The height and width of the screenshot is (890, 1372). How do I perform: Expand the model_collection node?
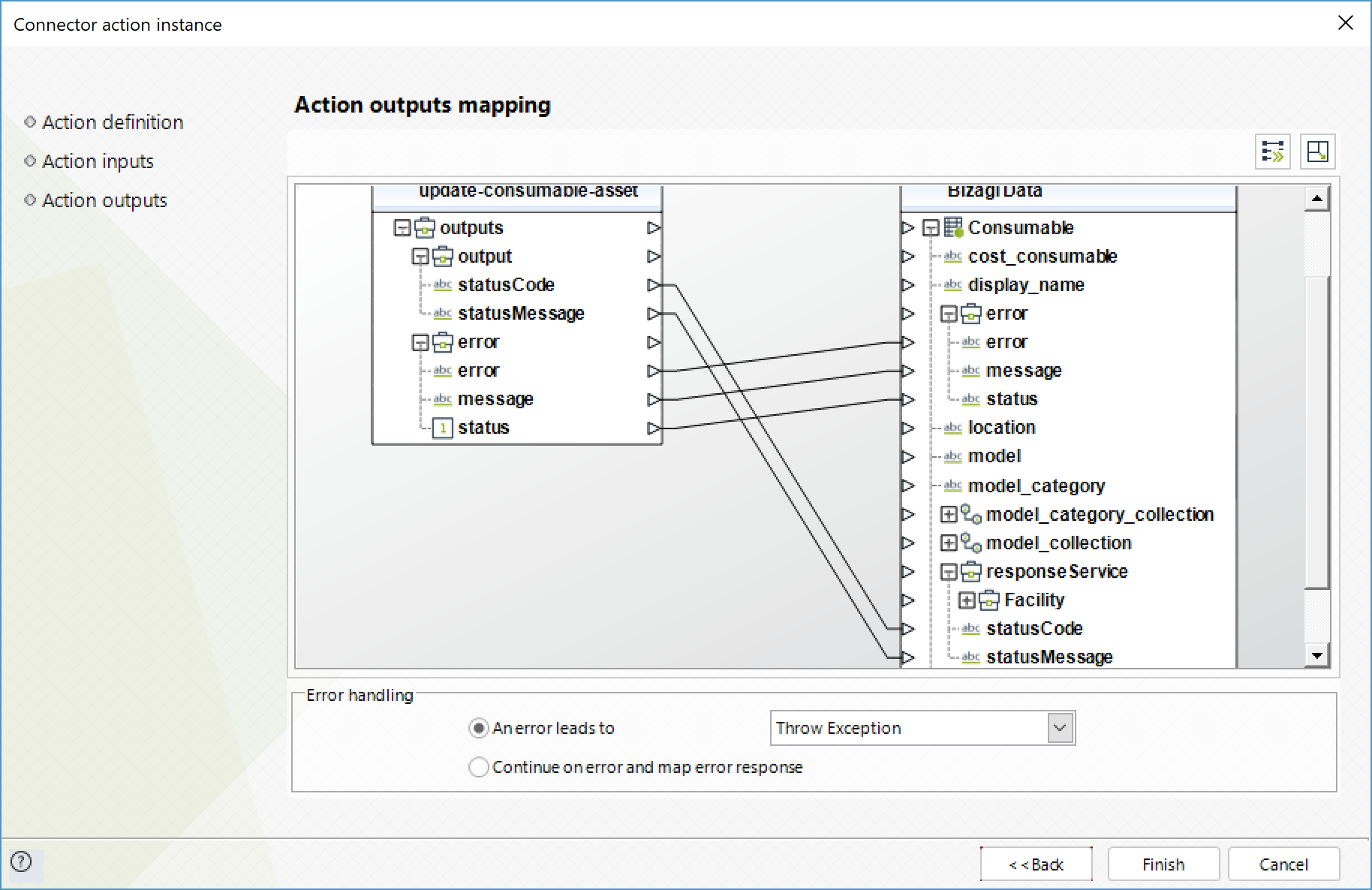point(949,543)
